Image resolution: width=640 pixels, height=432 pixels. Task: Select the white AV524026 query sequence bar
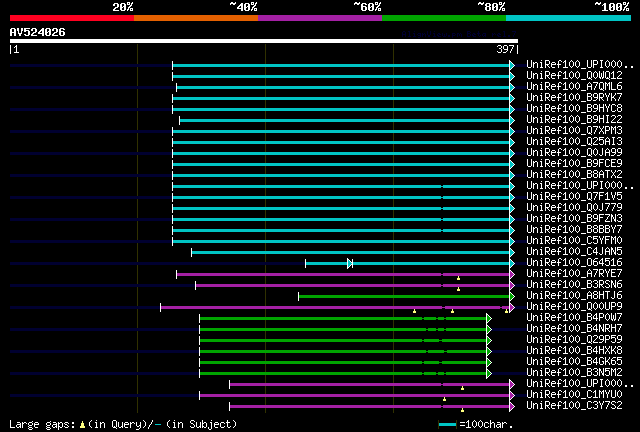264,41
